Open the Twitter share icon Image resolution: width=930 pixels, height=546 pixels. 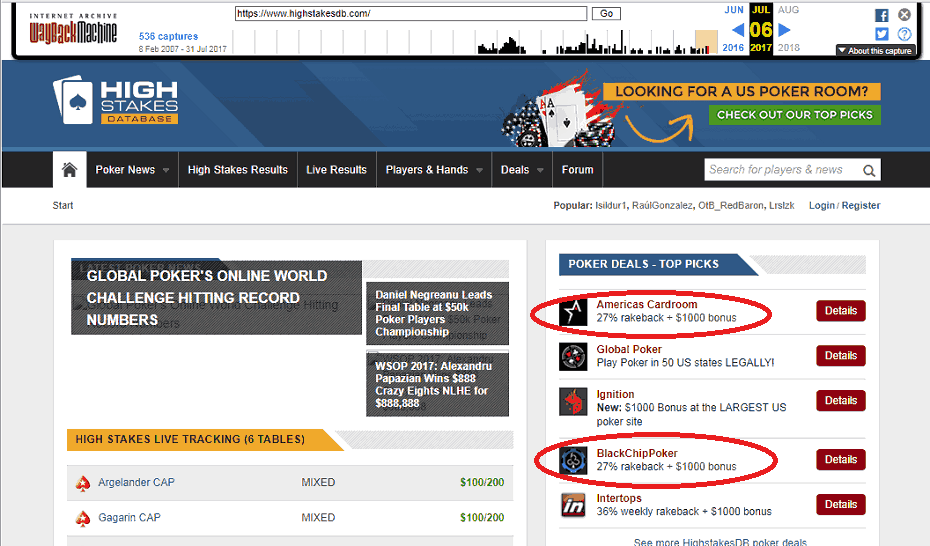click(881, 34)
